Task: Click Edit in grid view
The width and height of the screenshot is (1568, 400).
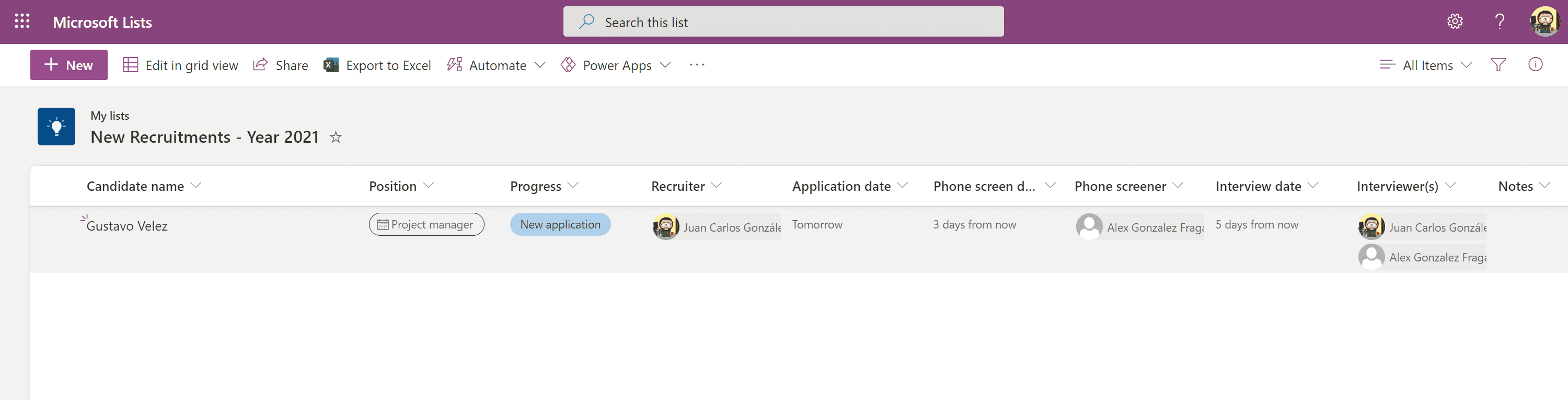Action: coord(180,64)
